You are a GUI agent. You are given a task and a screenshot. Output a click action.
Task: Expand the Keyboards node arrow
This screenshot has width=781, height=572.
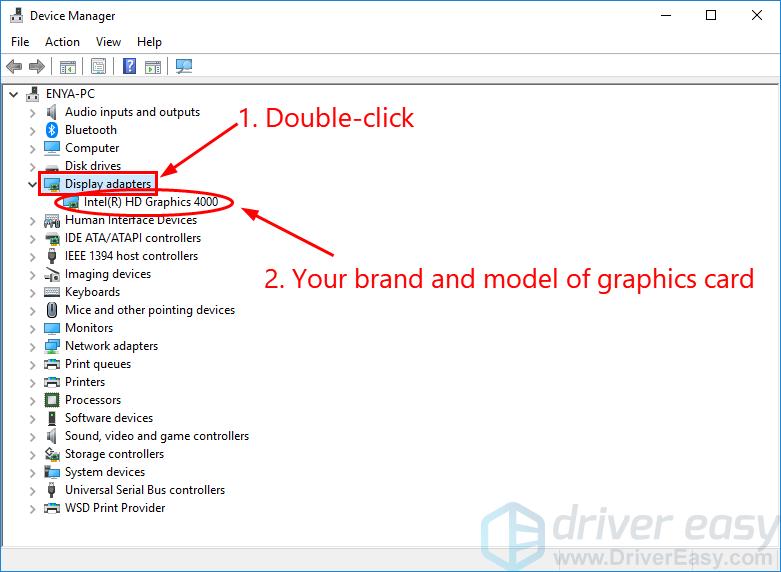tap(32, 292)
